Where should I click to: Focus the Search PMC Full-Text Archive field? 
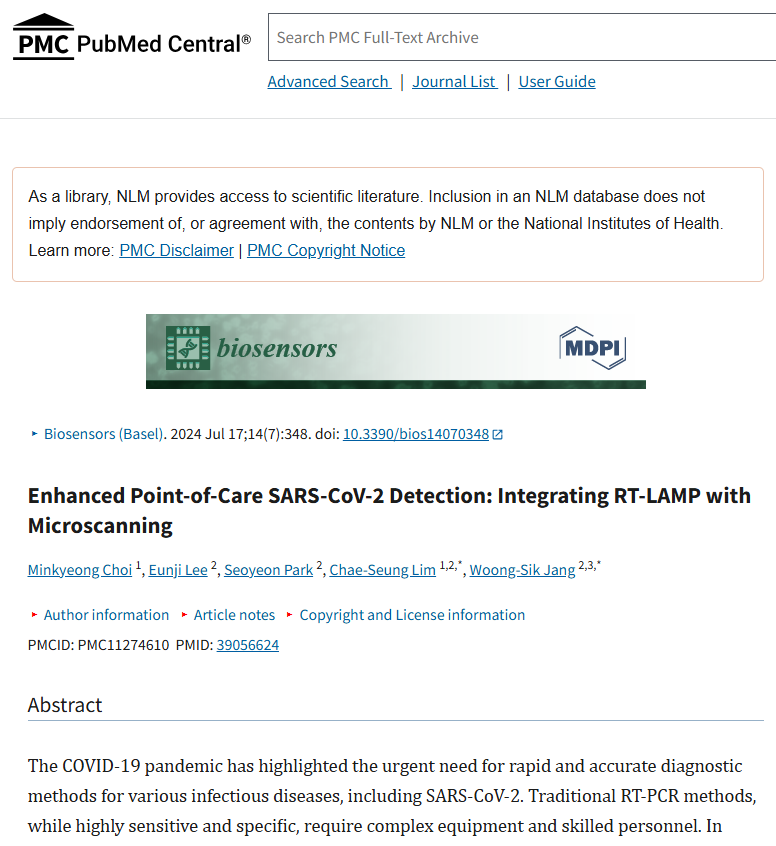[522, 37]
